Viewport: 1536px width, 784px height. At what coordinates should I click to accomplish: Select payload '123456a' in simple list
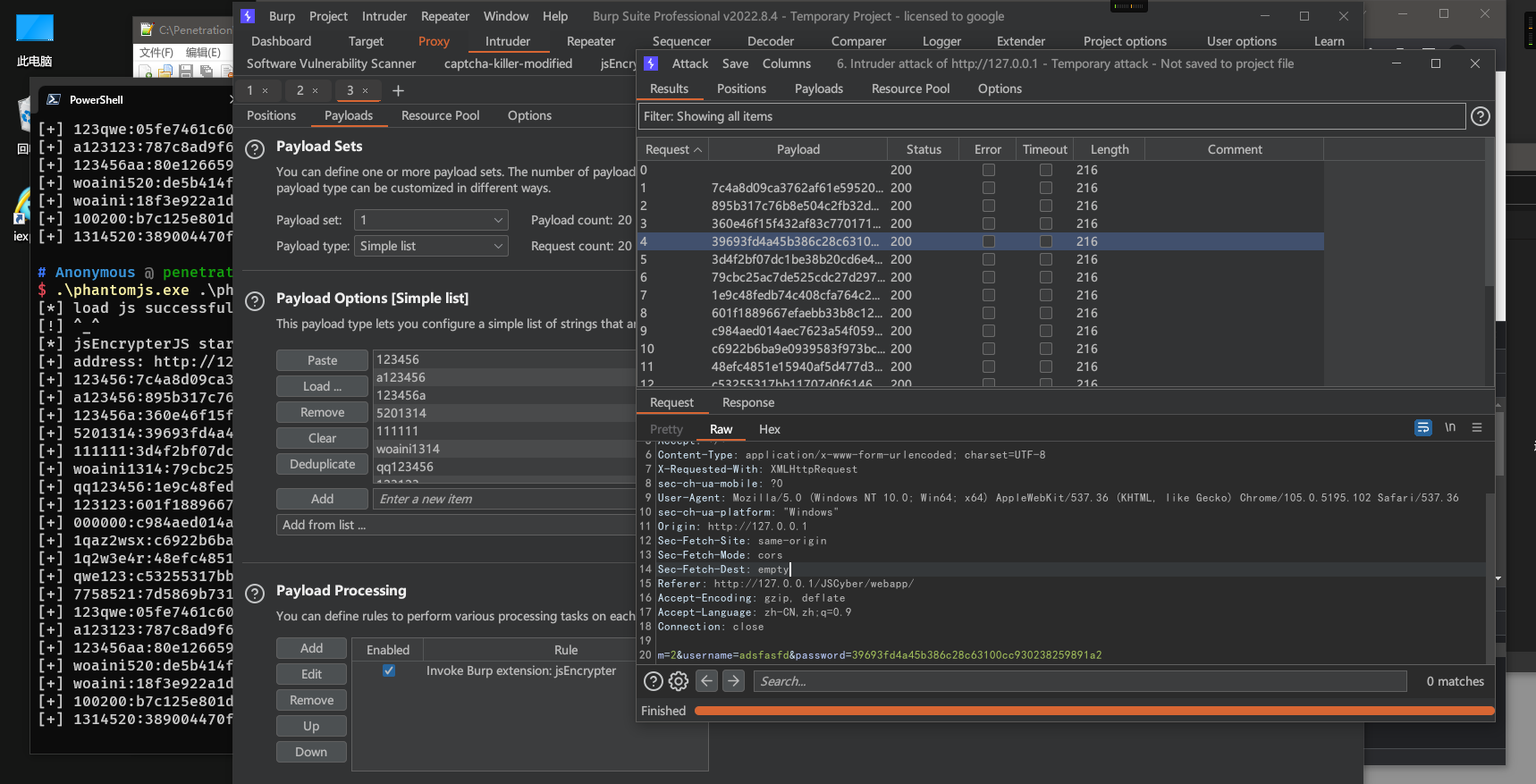pyautogui.click(x=505, y=395)
